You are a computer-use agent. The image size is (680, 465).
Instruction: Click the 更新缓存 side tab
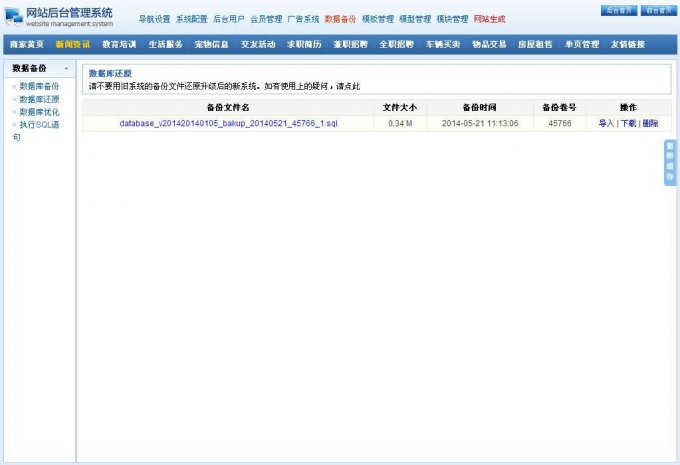coord(670,163)
